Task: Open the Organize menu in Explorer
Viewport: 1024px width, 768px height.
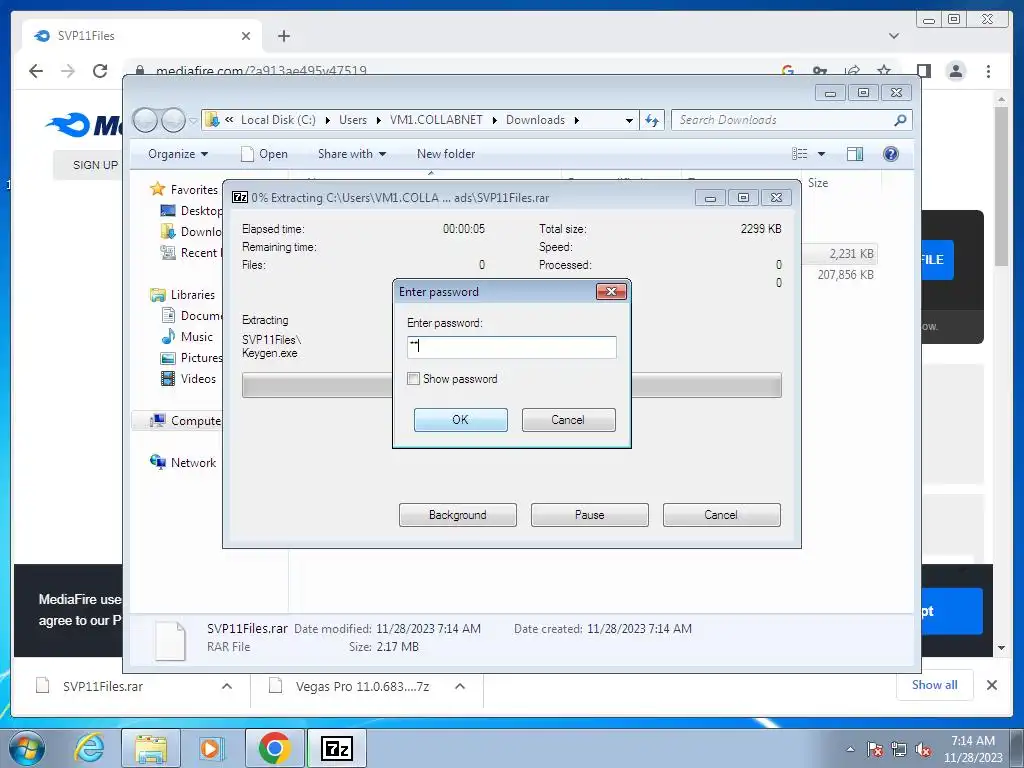Action: (178, 154)
